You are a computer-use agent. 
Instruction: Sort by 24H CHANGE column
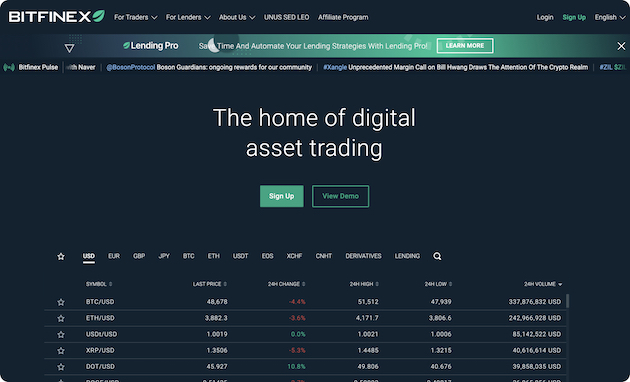286,284
